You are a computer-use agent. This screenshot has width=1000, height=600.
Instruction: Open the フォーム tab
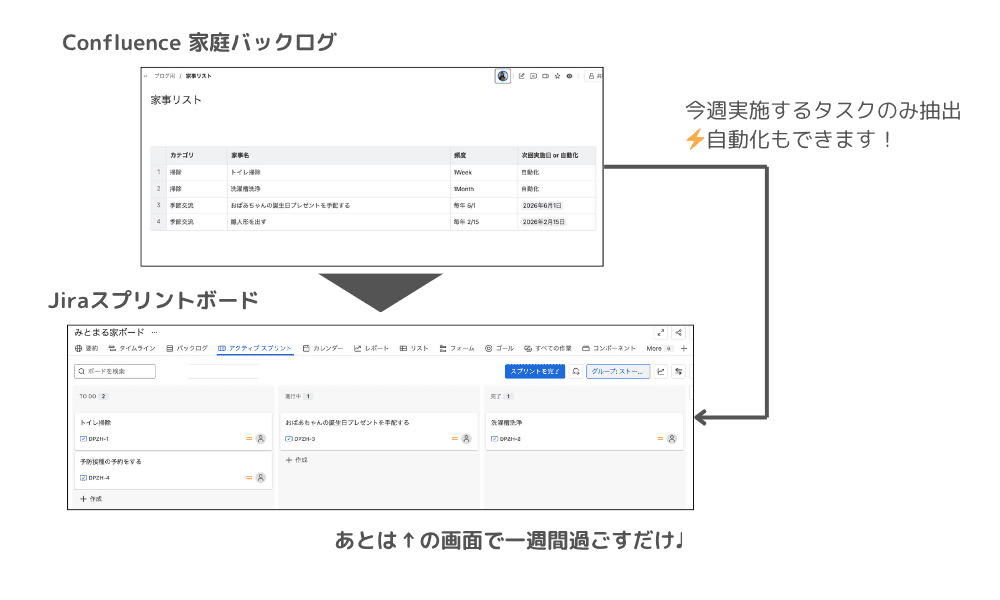(x=457, y=348)
